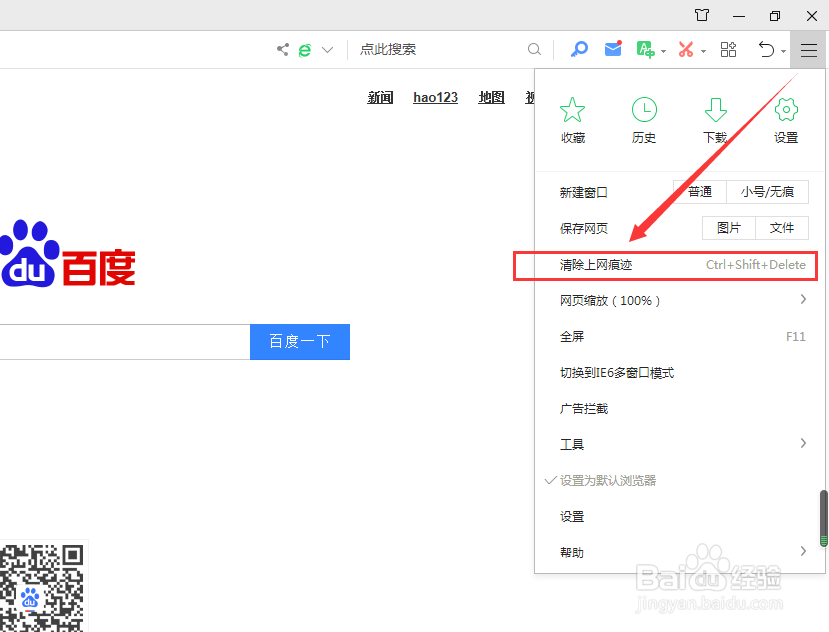Open the 收藏 (Favorites) panel
Image resolution: width=829 pixels, height=632 pixels.
click(572, 118)
